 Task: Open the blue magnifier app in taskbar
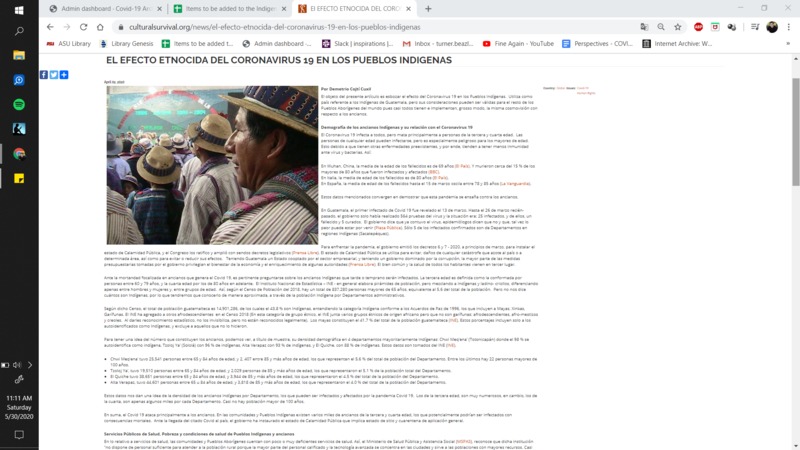[x=19, y=80]
